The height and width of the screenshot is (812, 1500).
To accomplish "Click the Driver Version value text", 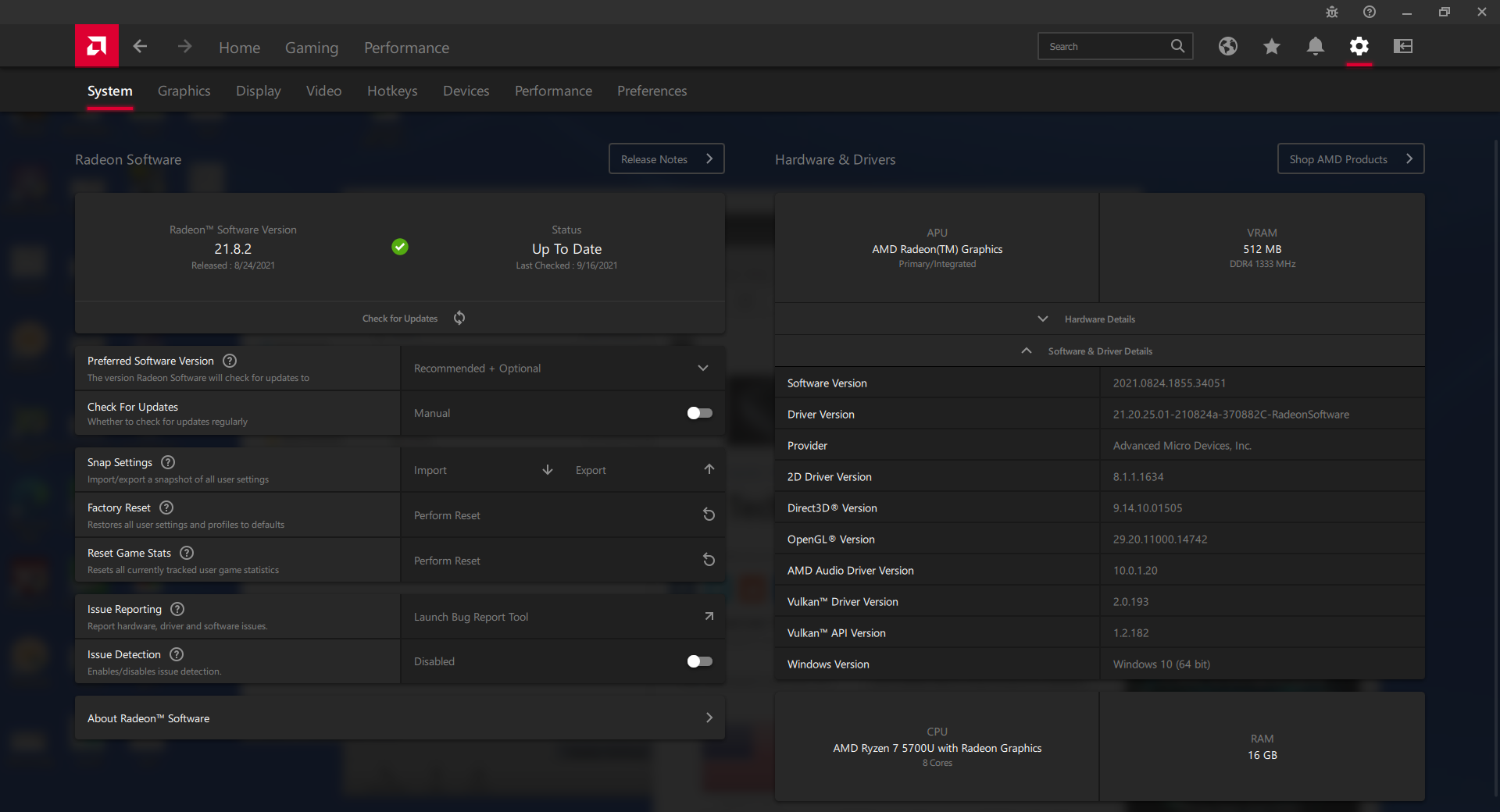I will 1231,414.
